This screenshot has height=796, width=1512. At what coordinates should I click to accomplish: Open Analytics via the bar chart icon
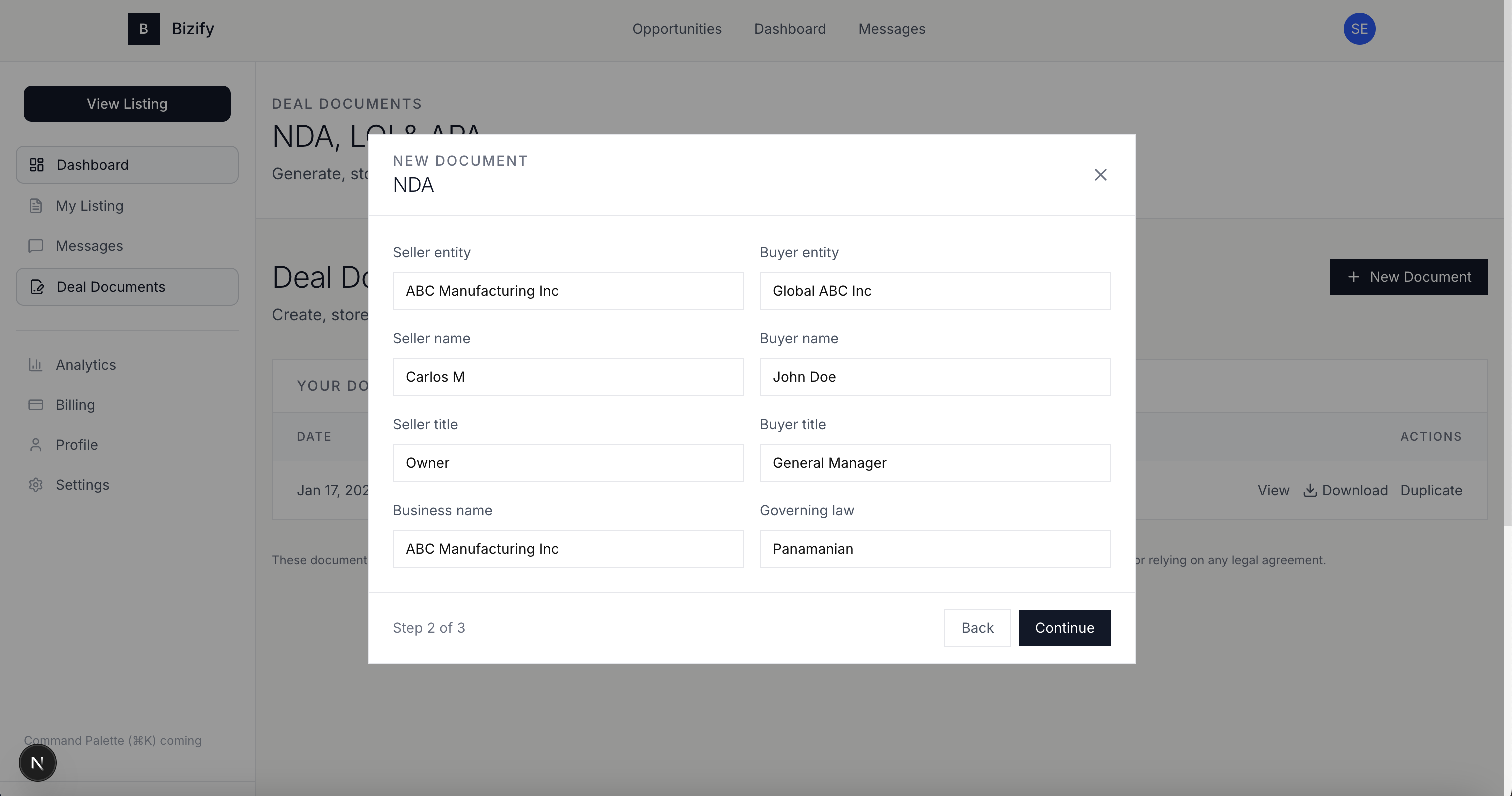[36, 364]
